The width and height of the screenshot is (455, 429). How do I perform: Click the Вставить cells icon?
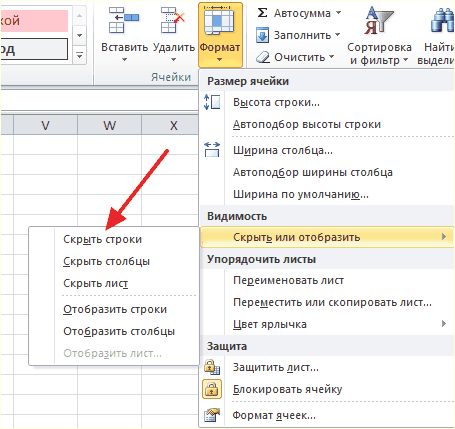pos(123,21)
